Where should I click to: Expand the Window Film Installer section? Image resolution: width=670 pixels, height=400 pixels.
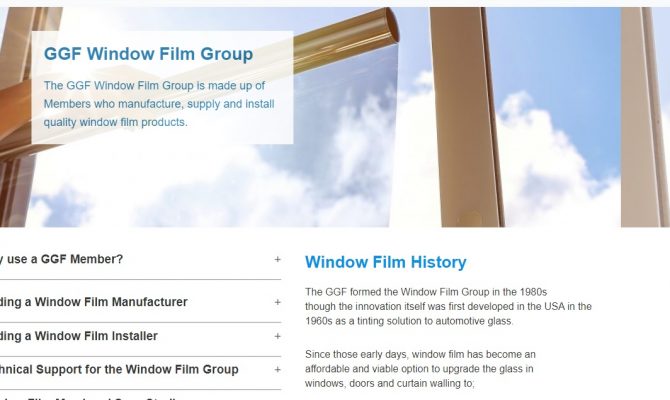click(140, 336)
